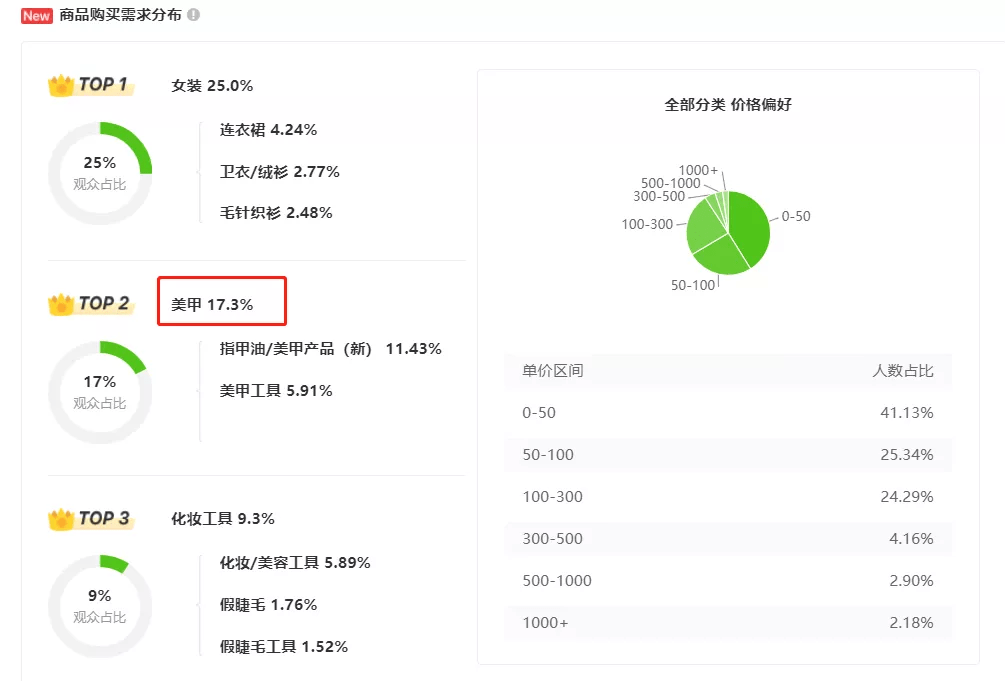Click the TOP 1 crown icon

click(x=62, y=85)
